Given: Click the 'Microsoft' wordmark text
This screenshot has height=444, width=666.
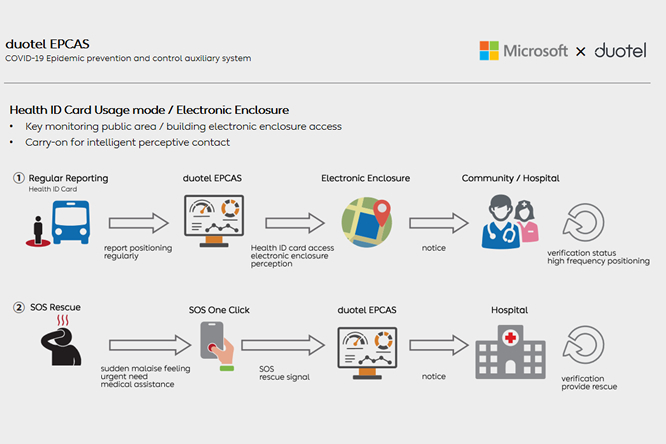Looking at the screenshot, I should tap(535, 51).
